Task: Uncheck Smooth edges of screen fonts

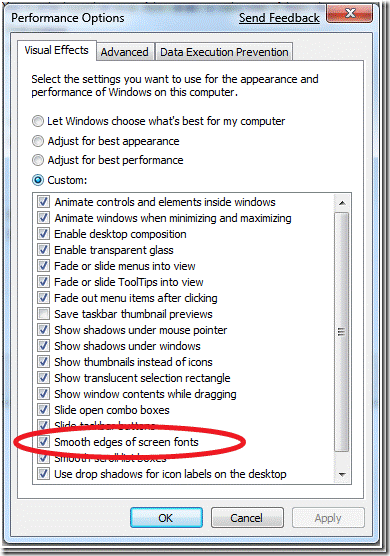Action: (x=43, y=442)
